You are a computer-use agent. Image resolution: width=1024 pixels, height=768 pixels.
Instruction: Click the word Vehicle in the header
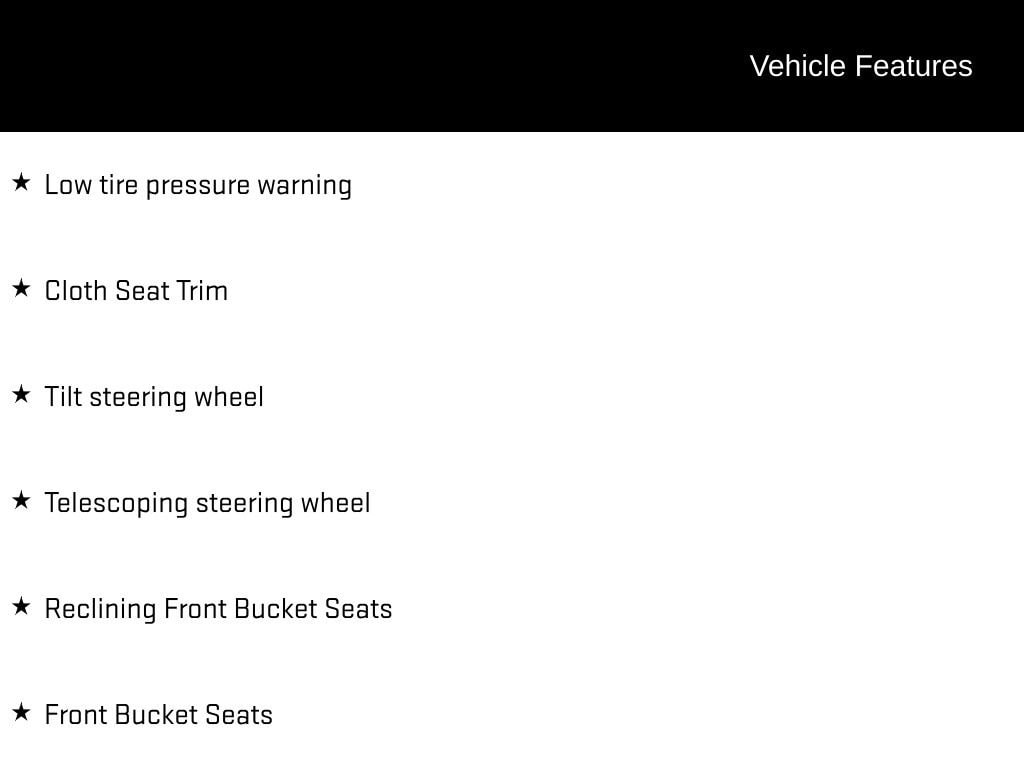click(x=798, y=66)
